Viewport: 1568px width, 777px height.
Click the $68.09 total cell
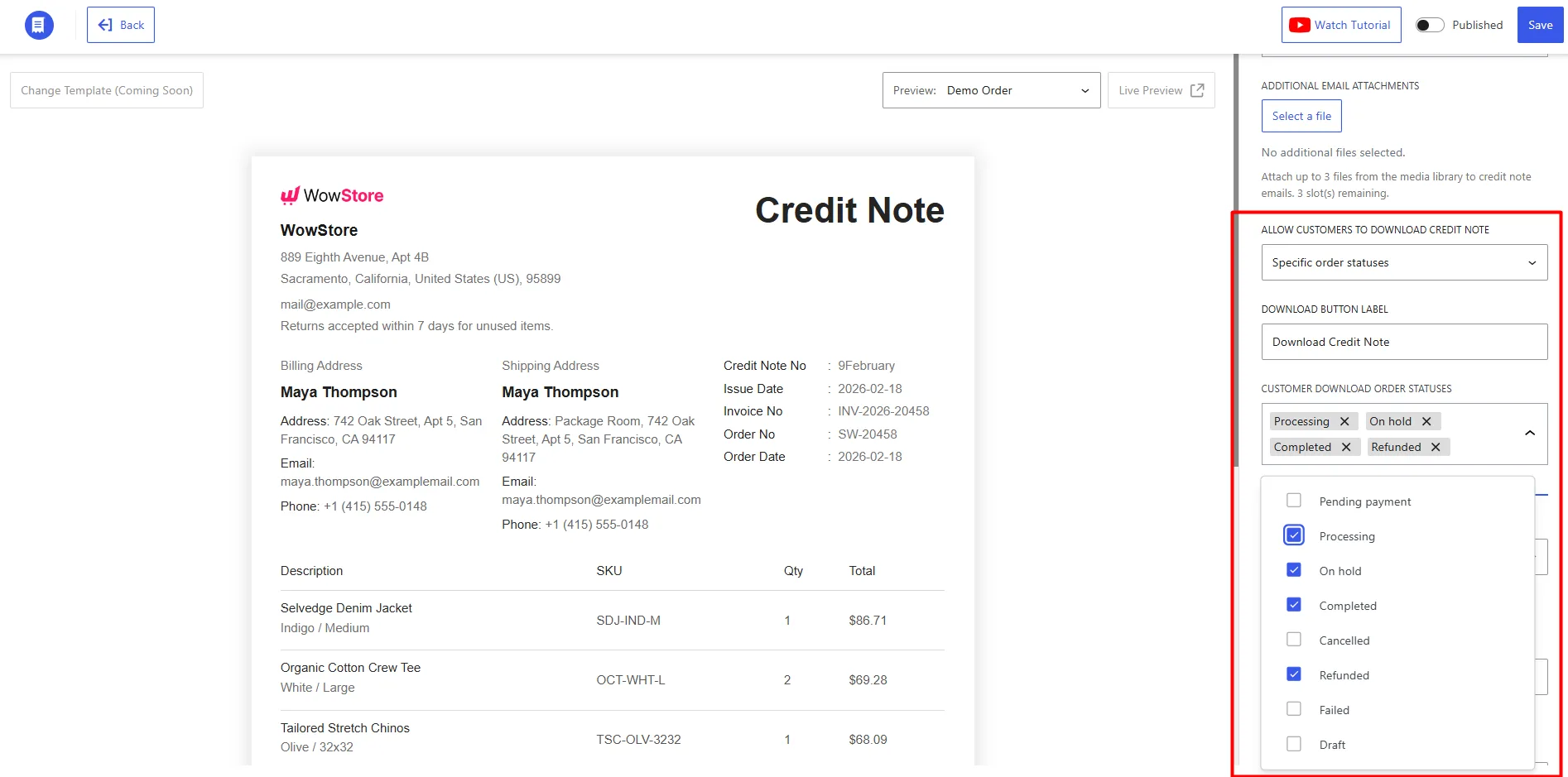(x=868, y=740)
